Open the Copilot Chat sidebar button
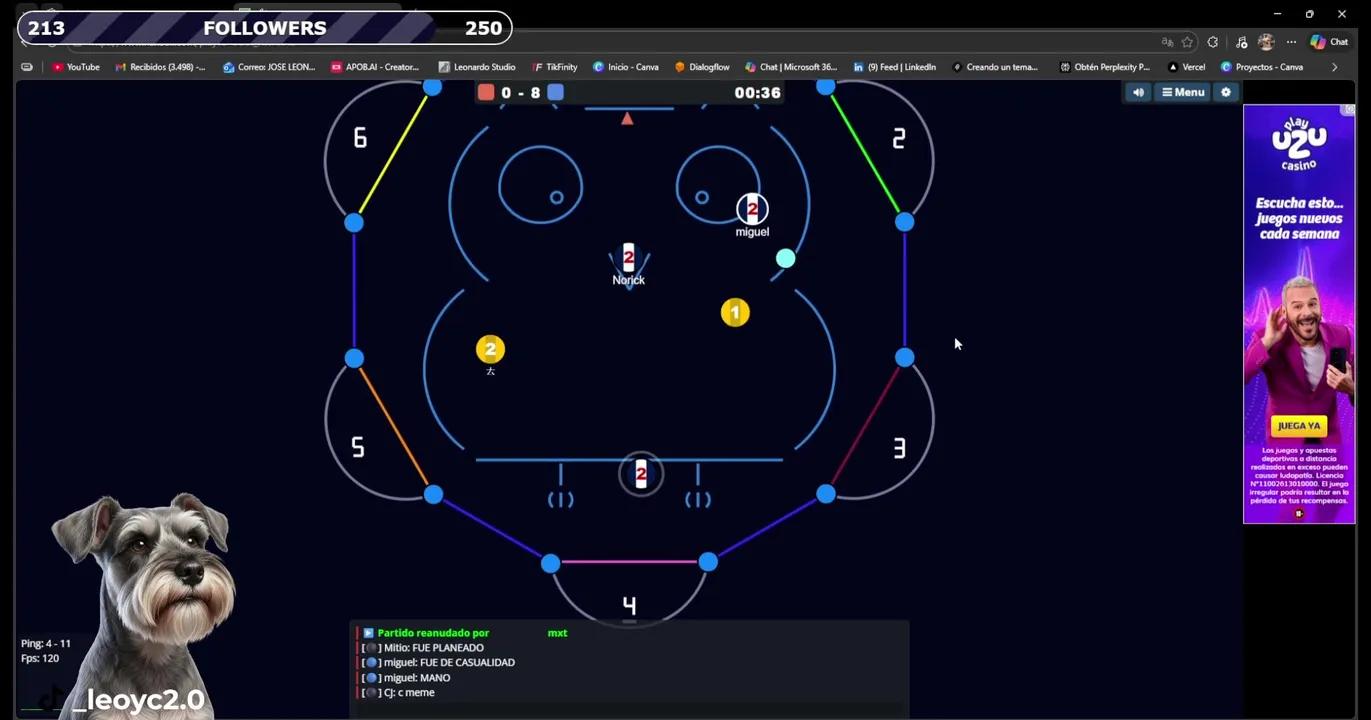 click(1330, 42)
